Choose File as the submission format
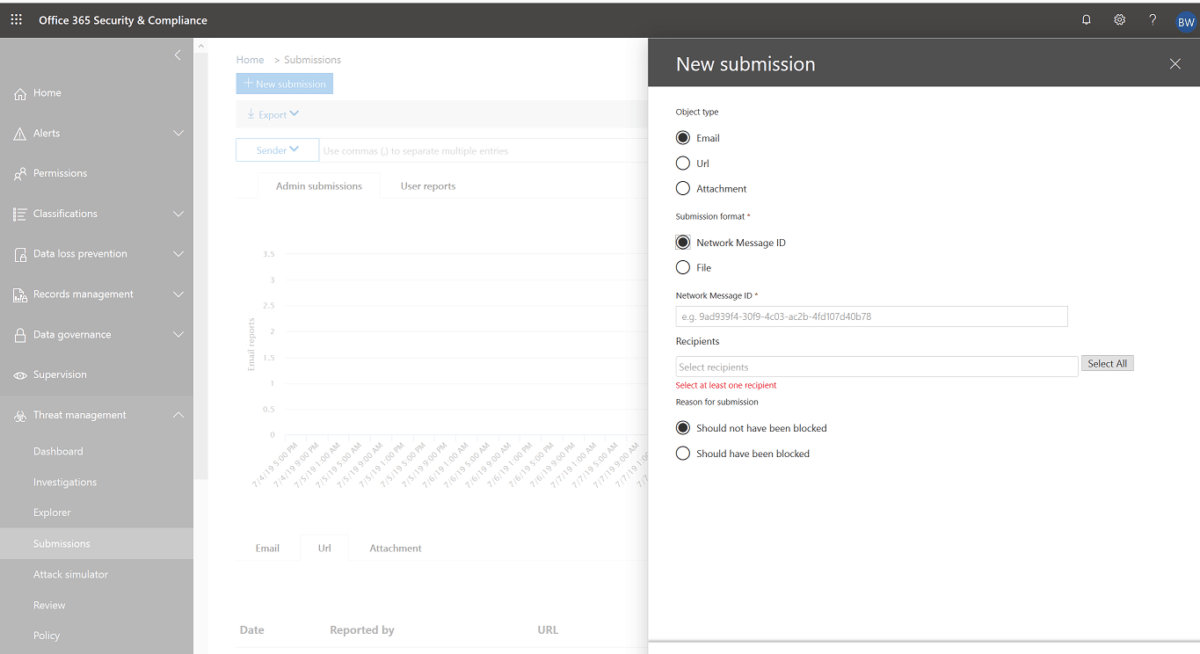Screen dimensions: 1200x654 [683, 268]
